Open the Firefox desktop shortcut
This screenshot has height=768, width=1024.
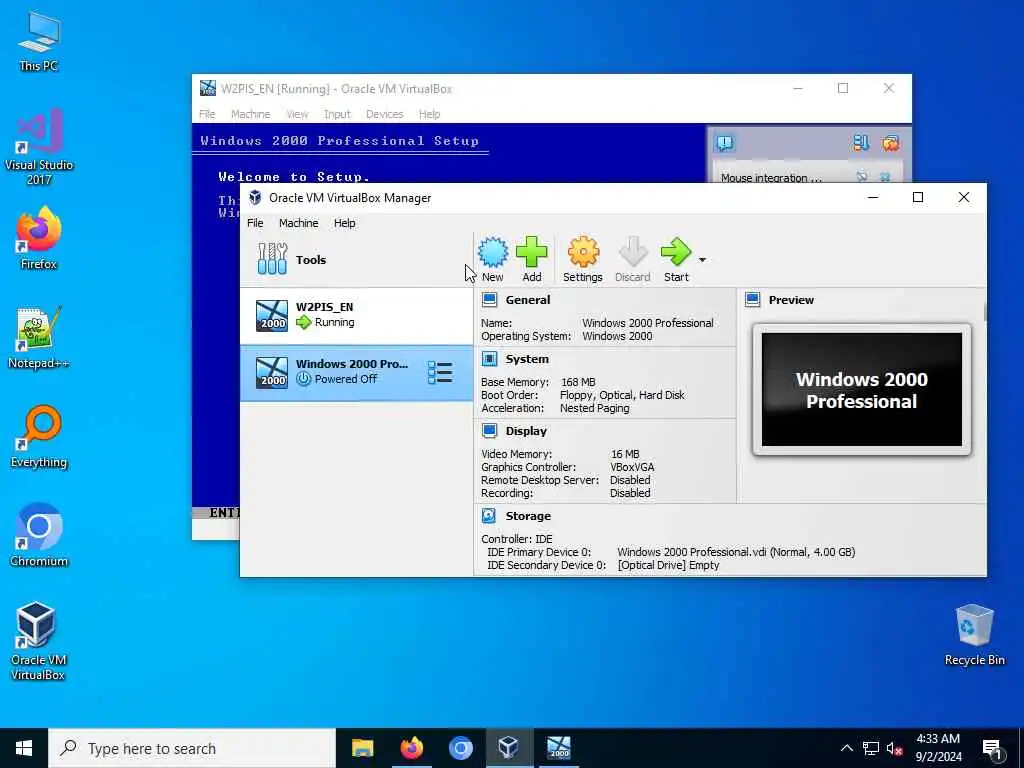[x=39, y=238]
